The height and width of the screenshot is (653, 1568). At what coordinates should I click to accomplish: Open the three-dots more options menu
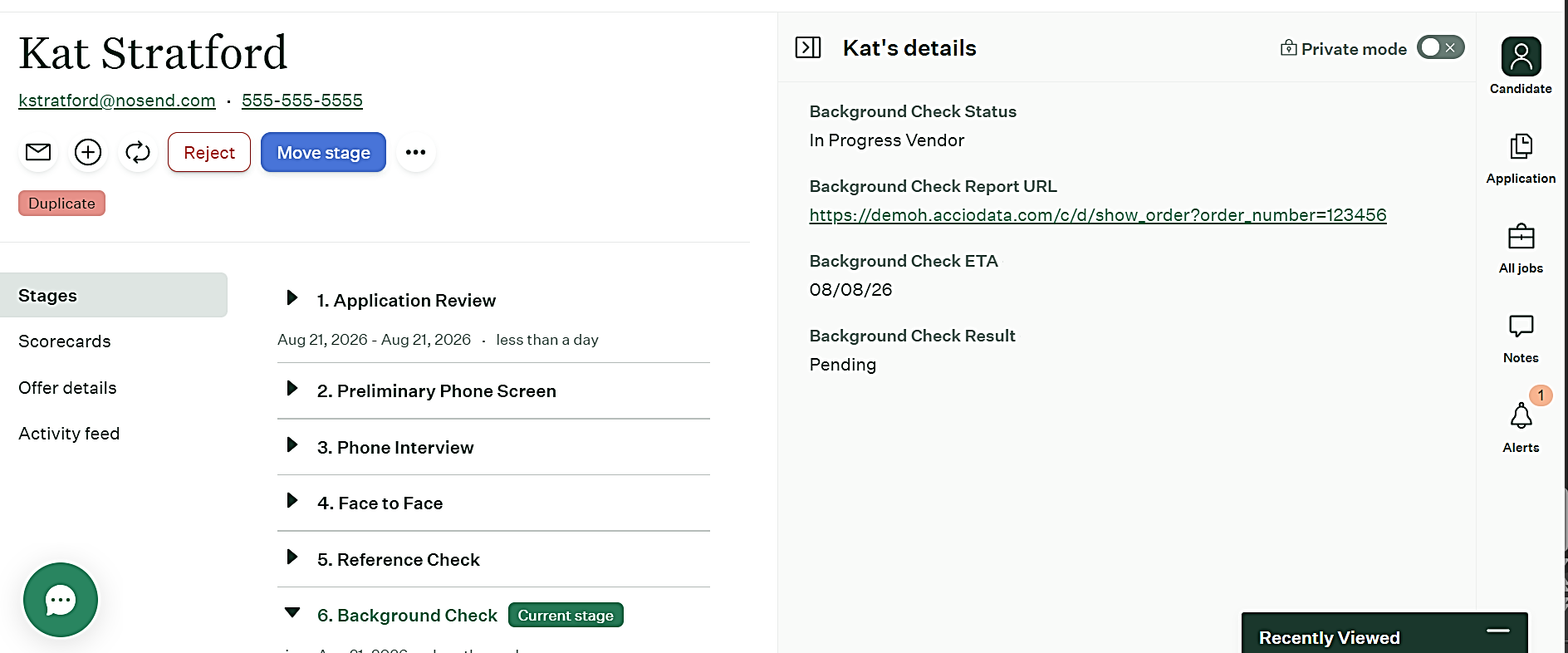pos(416,152)
